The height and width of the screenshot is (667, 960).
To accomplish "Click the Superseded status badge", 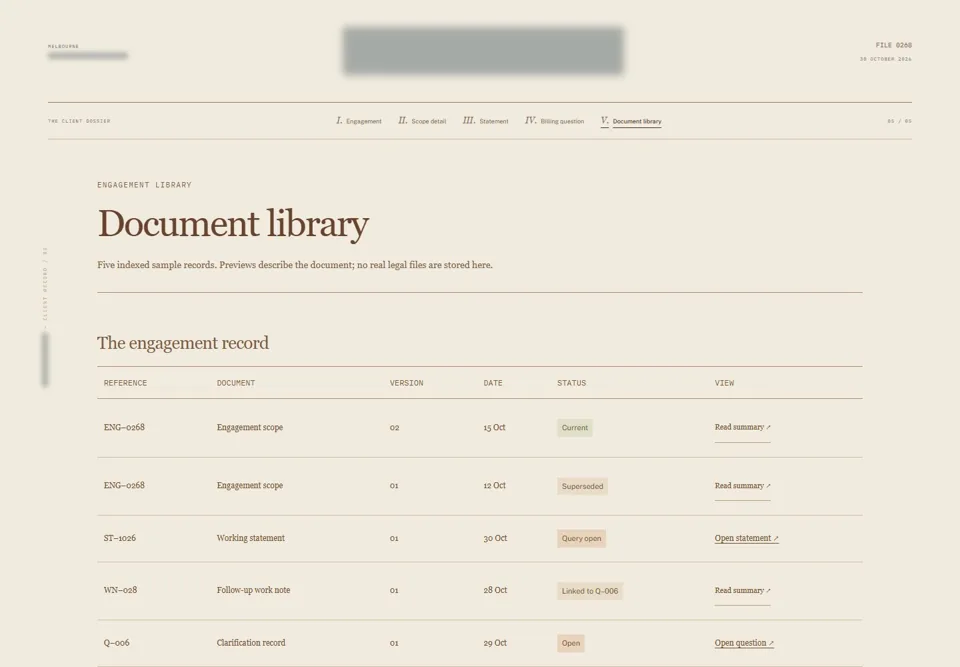I will tap(582, 486).
